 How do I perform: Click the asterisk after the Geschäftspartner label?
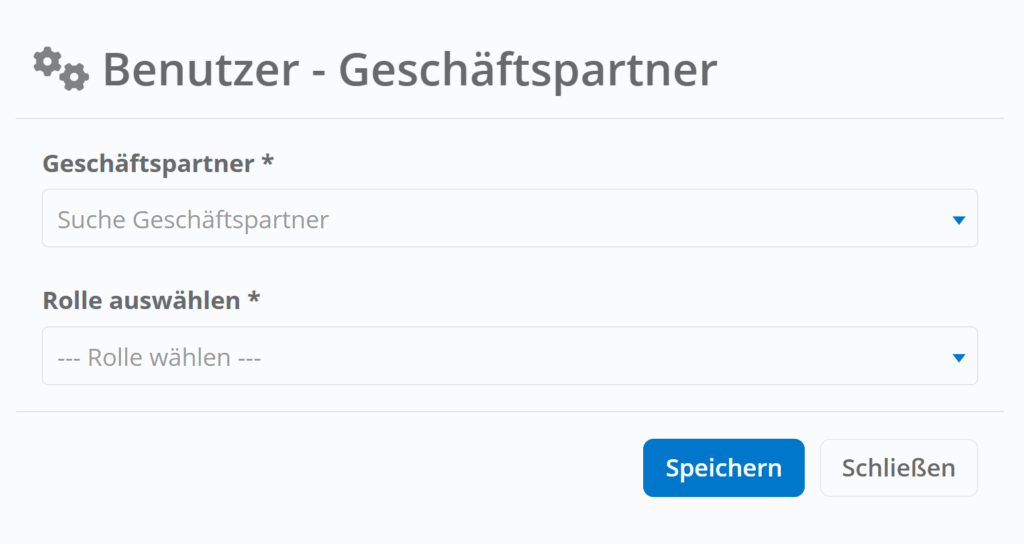[267, 163]
